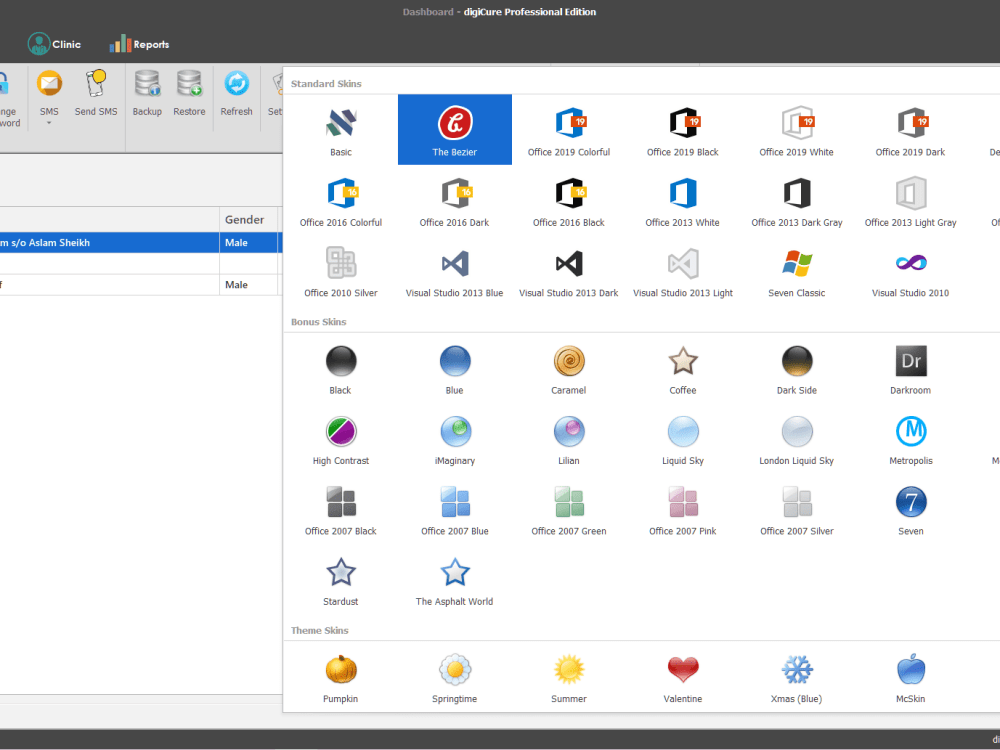Apply the Office 2019 Black skin
Screen dimensions: 1000x750
pos(682,130)
